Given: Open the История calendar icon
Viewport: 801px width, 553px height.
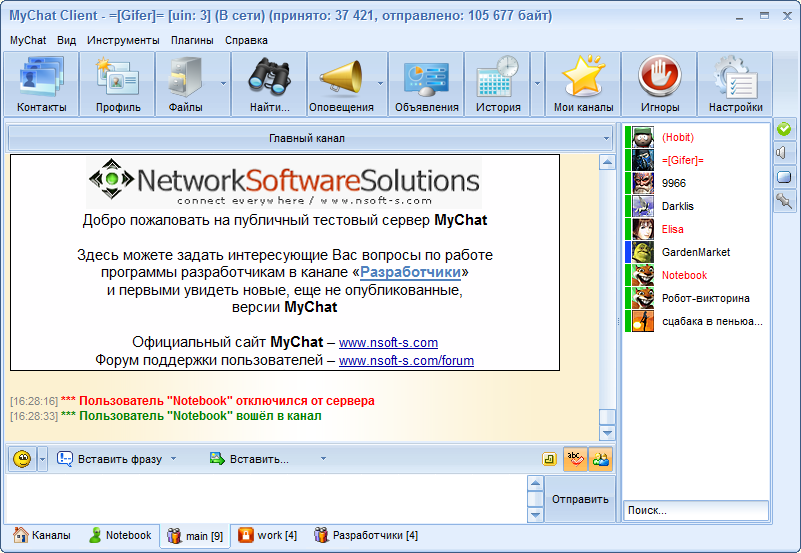Looking at the screenshot, I should pos(498,77).
